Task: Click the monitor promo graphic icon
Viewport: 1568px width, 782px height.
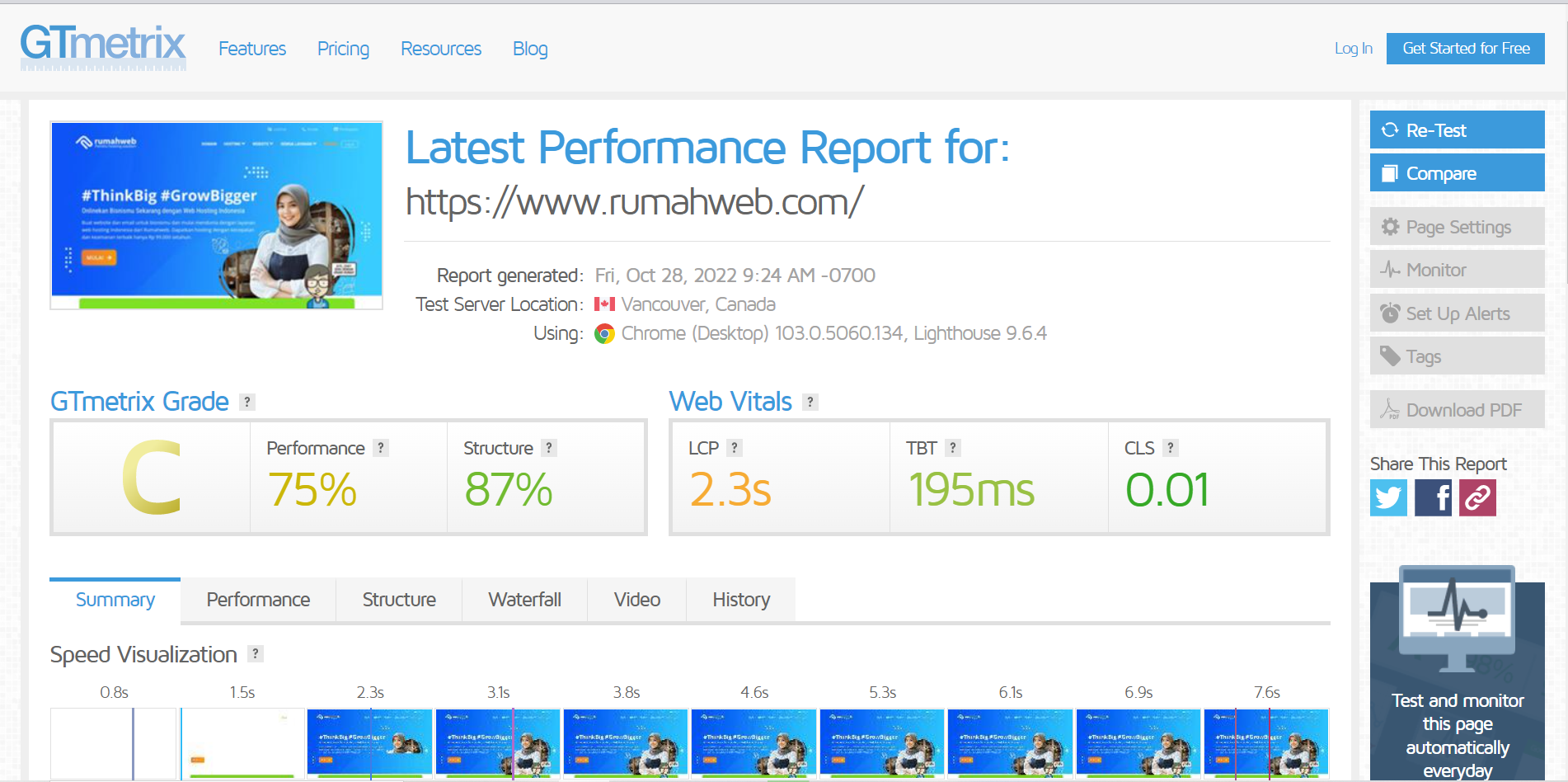Action: click(x=1457, y=619)
